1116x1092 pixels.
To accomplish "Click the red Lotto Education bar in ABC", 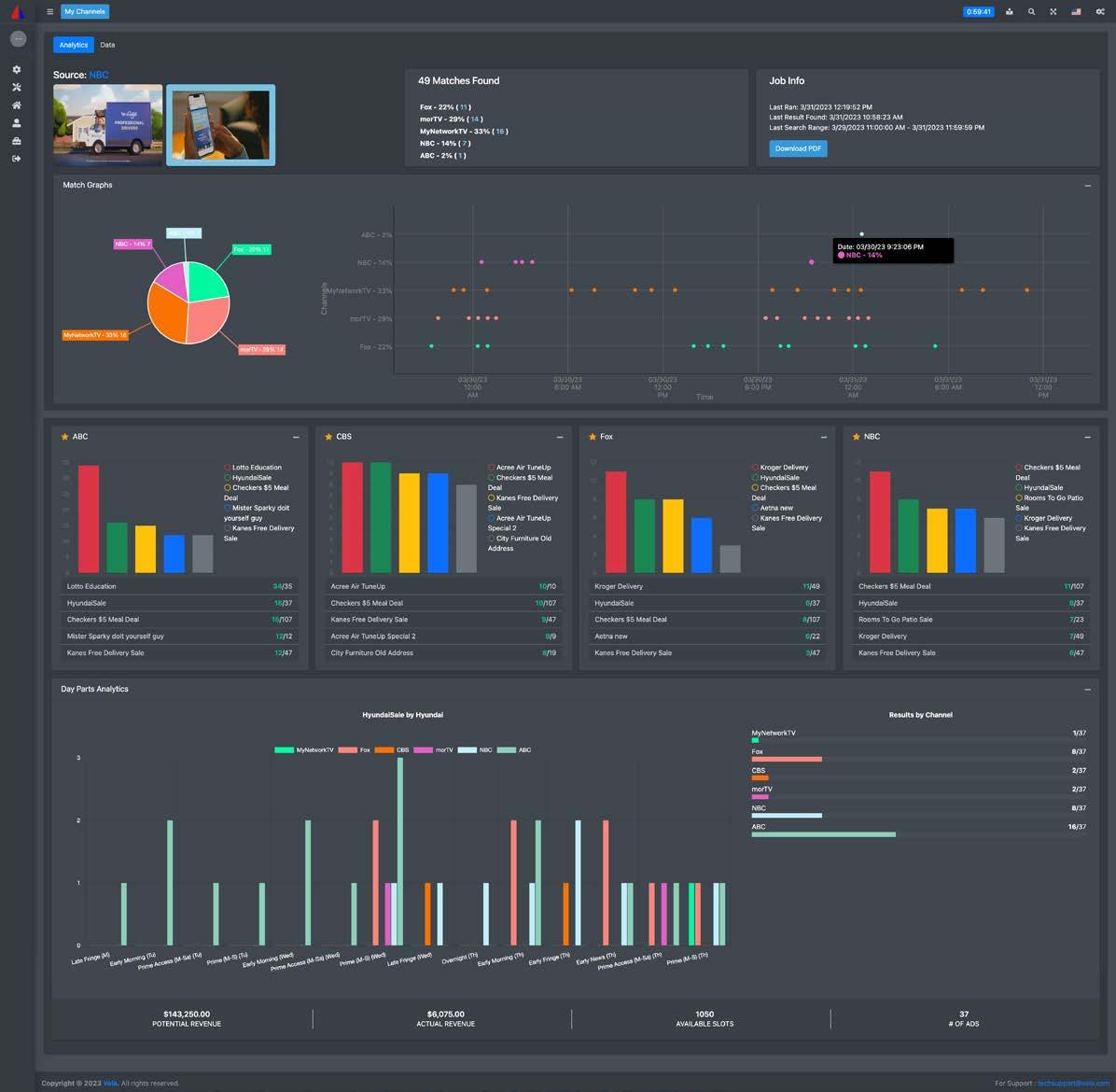I will coord(89,519).
